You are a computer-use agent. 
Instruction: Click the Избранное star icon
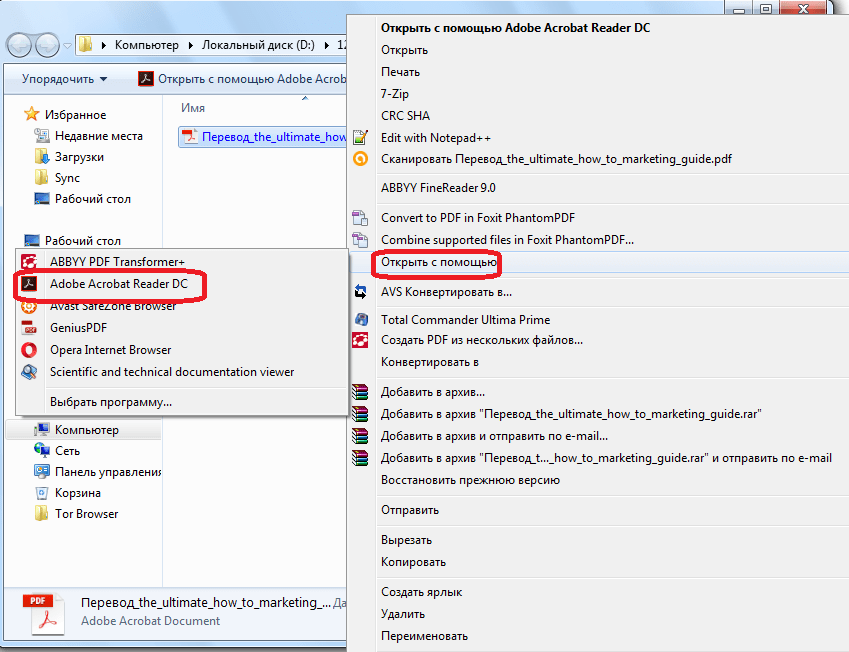point(31,114)
